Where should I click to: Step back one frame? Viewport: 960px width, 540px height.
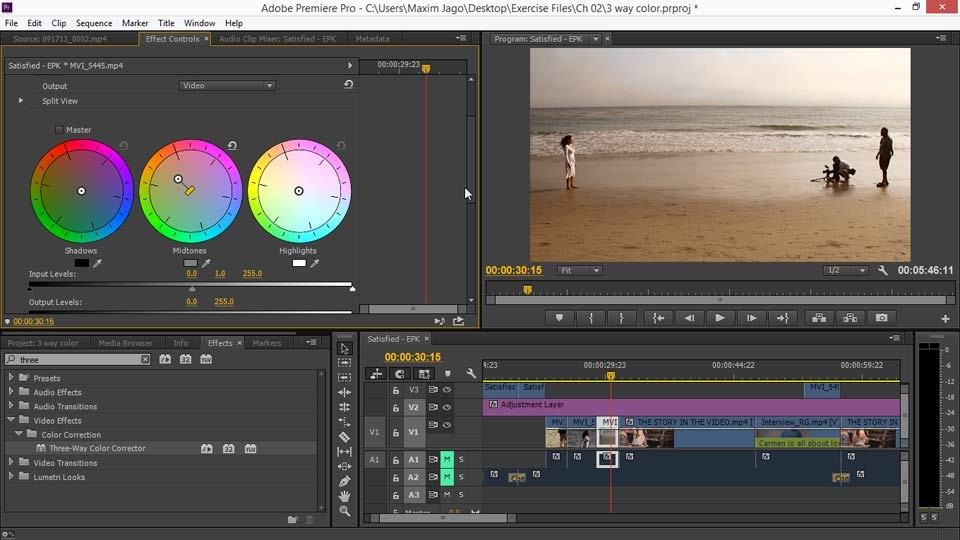689,318
